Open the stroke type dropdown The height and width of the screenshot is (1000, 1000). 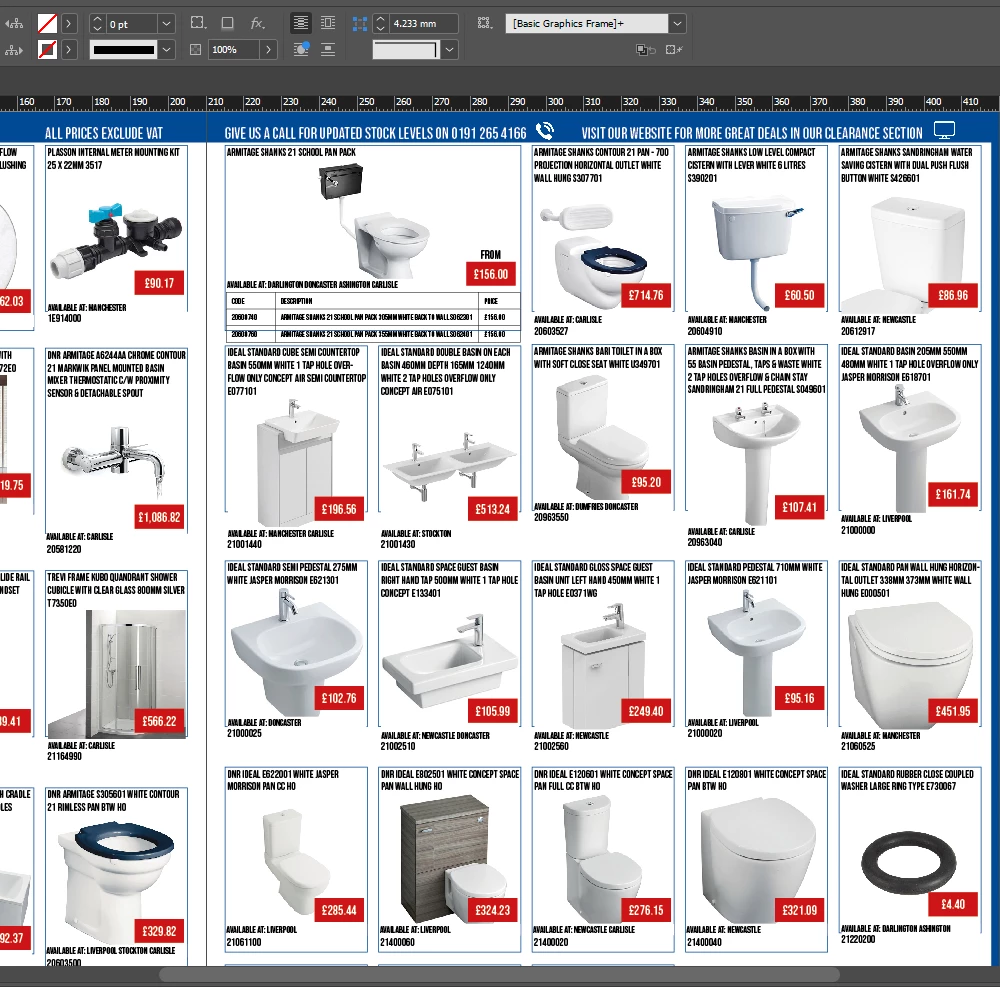166,50
